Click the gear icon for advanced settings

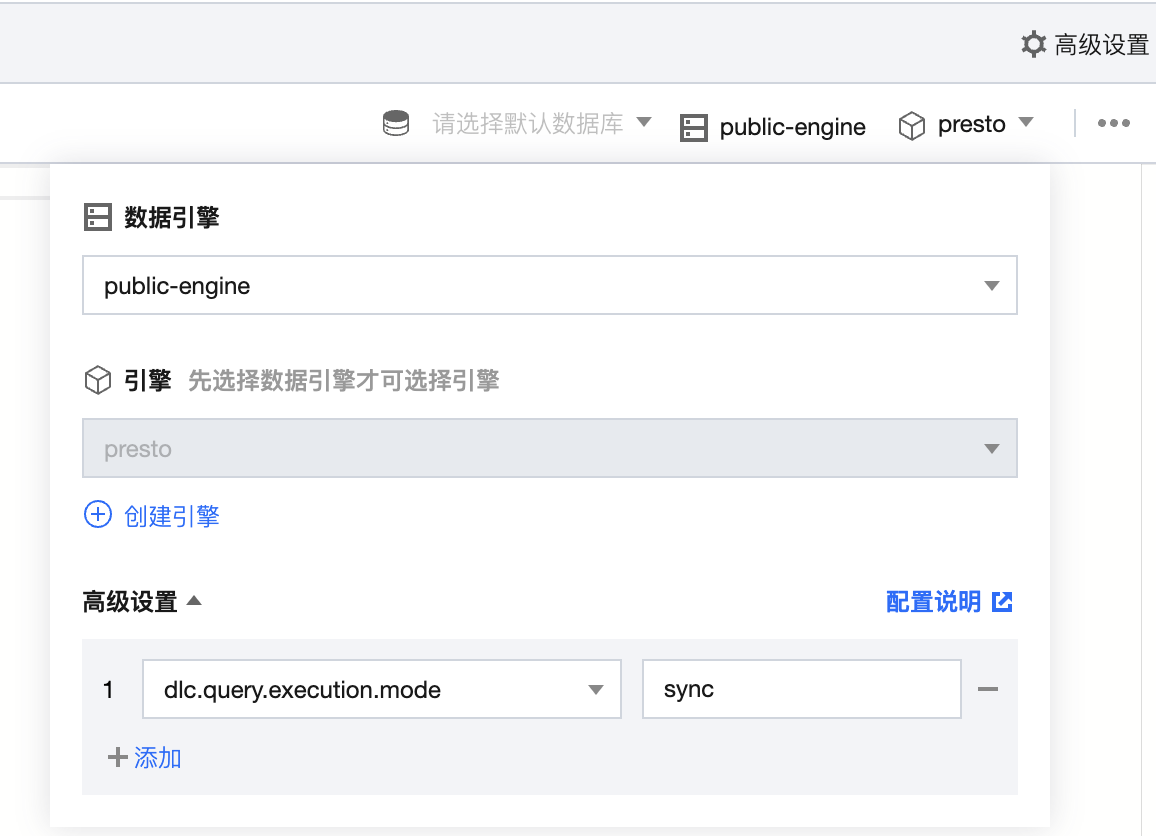click(1033, 44)
